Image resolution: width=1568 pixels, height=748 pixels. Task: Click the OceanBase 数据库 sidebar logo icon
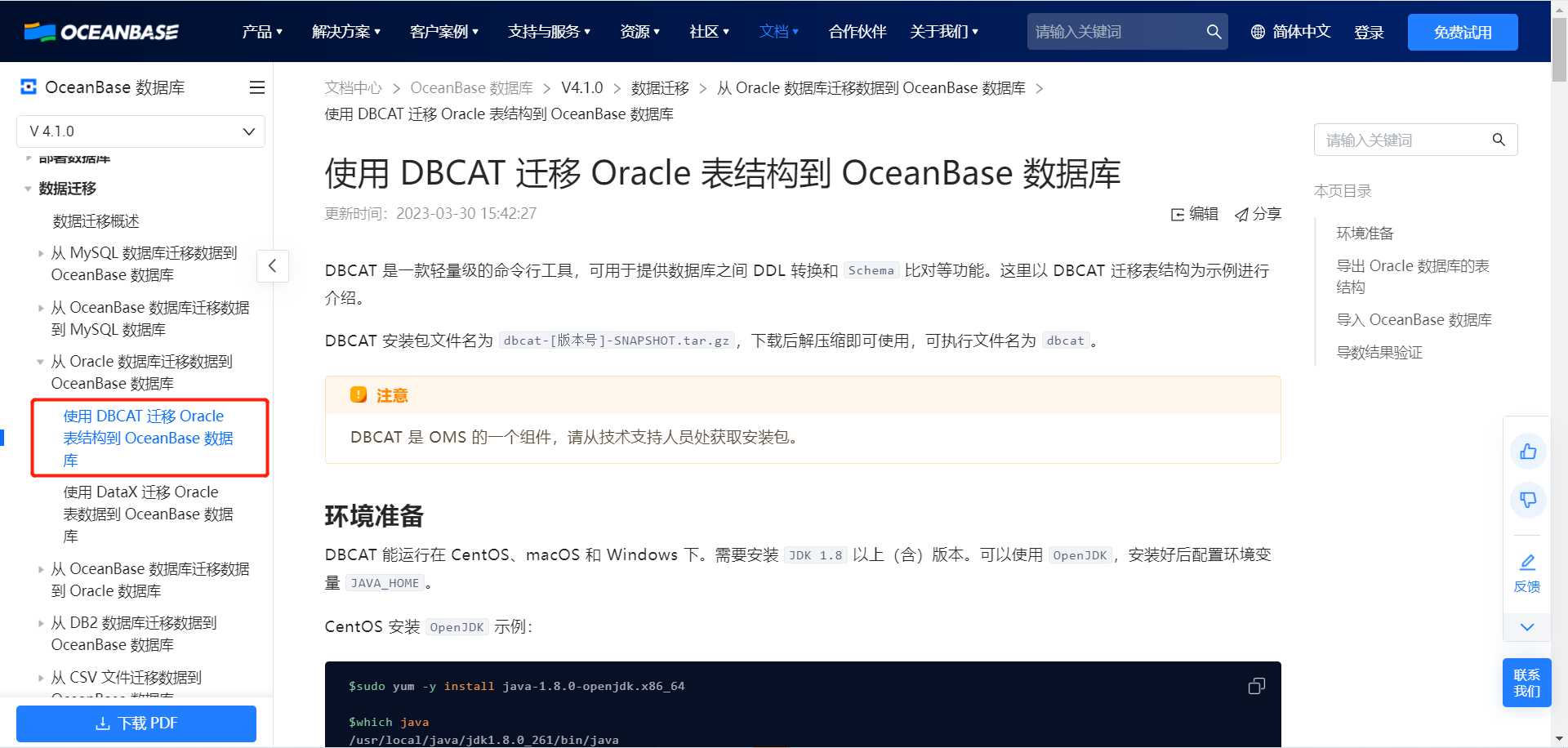pyautogui.click(x=29, y=87)
